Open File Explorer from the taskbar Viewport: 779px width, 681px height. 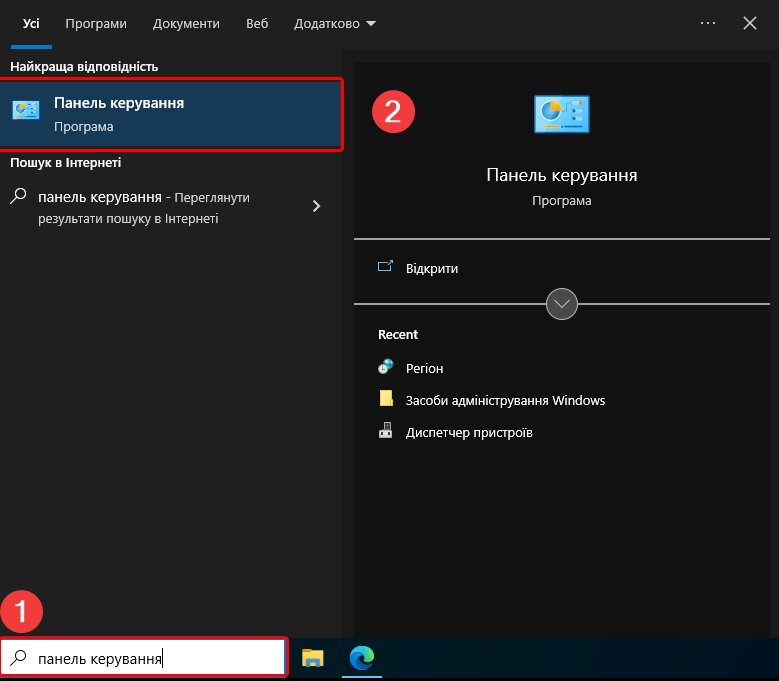tap(313, 658)
